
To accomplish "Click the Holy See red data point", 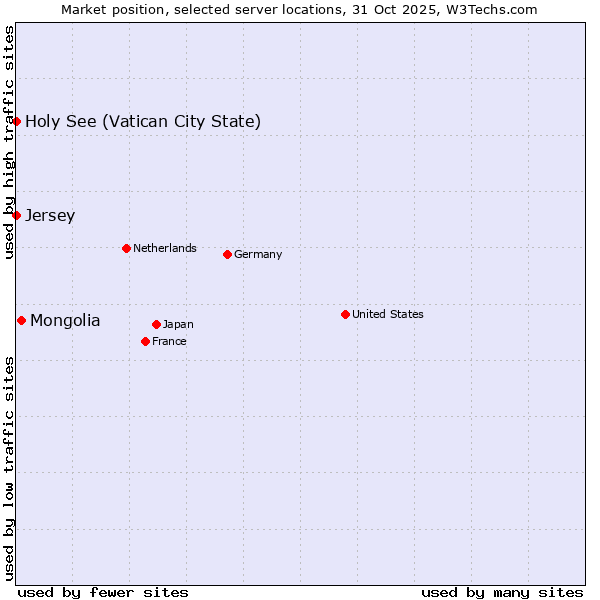I will tap(16, 121).
